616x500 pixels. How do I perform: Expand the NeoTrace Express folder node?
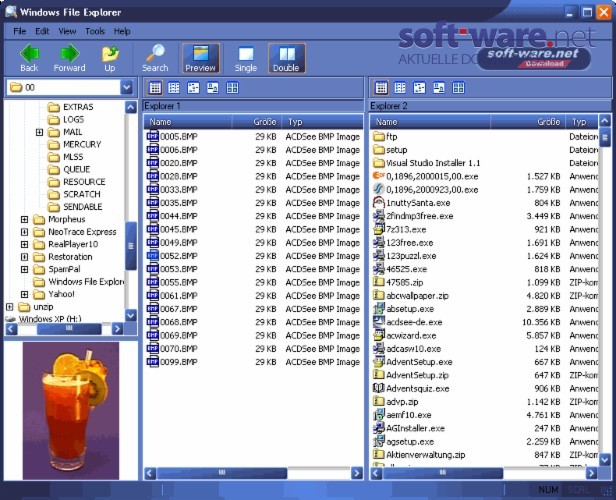24,232
